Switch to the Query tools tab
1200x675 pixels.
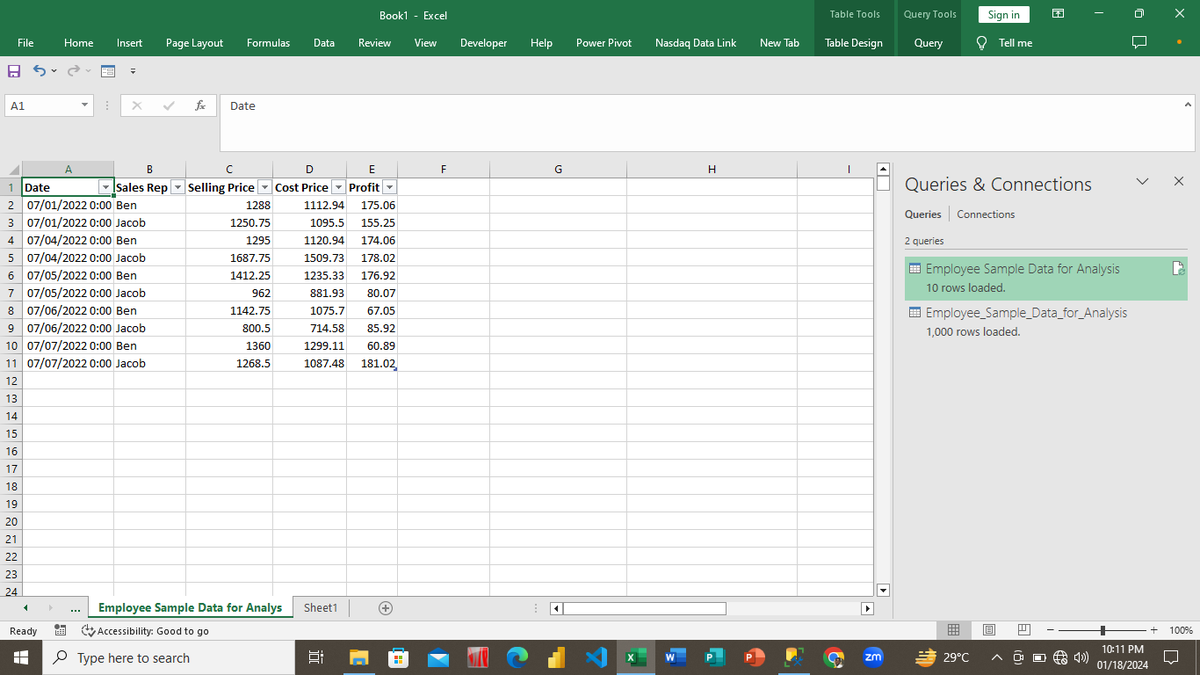tap(929, 43)
